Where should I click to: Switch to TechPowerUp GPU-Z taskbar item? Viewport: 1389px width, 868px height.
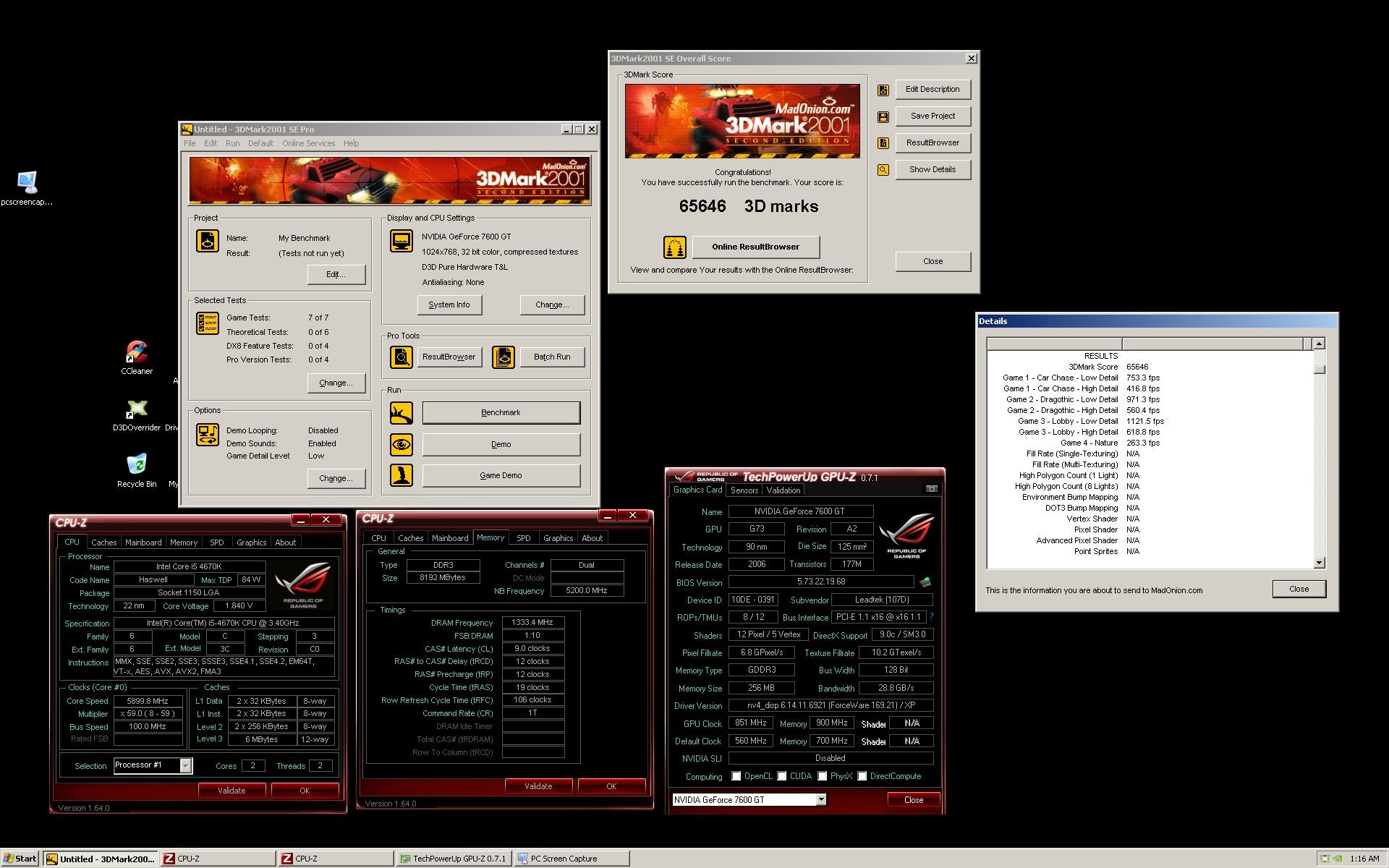[454, 859]
